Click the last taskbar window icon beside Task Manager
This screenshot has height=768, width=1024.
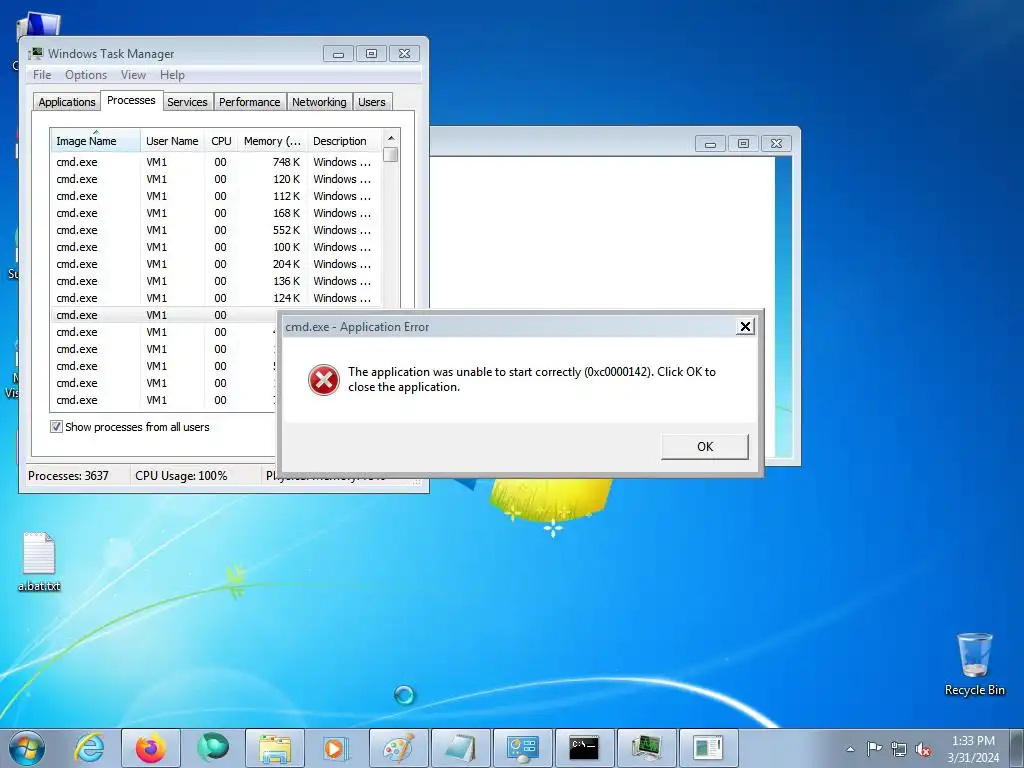coord(709,748)
